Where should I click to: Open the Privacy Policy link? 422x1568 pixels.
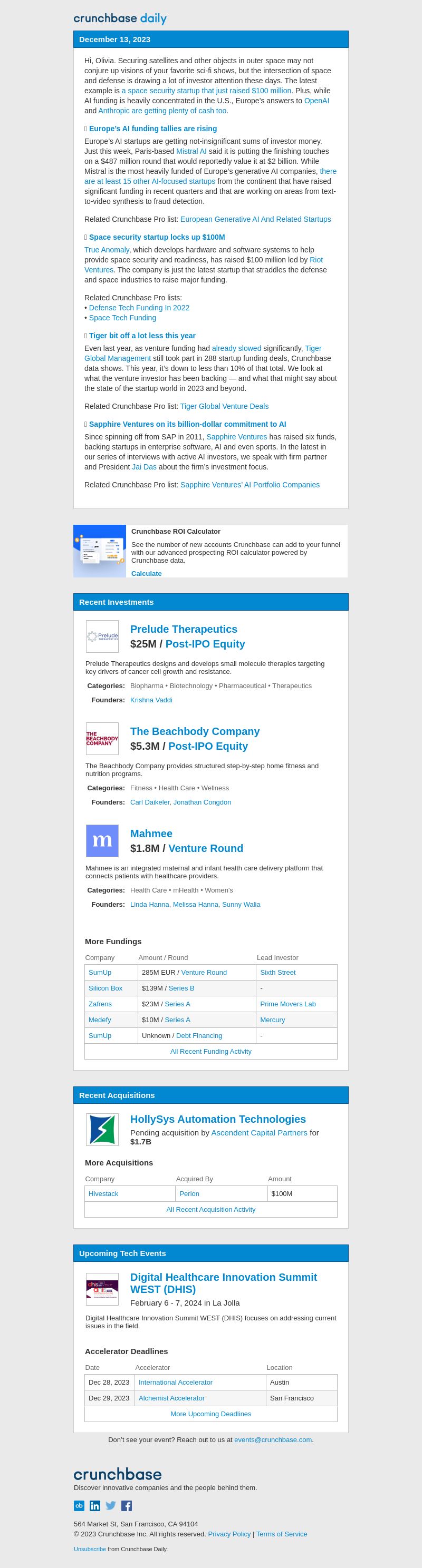pos(229,1534)
